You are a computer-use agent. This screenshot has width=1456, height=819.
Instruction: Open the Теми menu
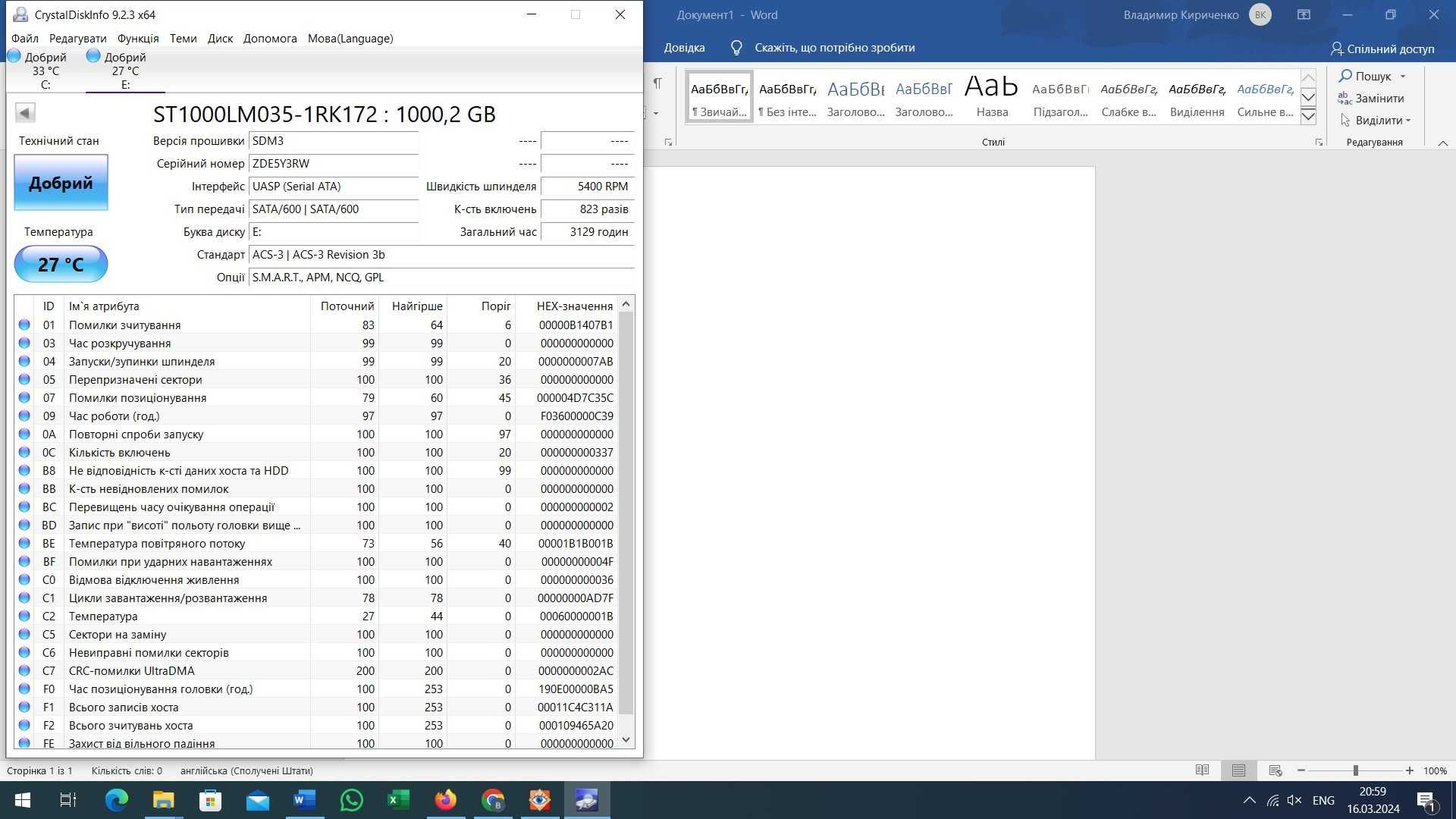tap(184, 39)
